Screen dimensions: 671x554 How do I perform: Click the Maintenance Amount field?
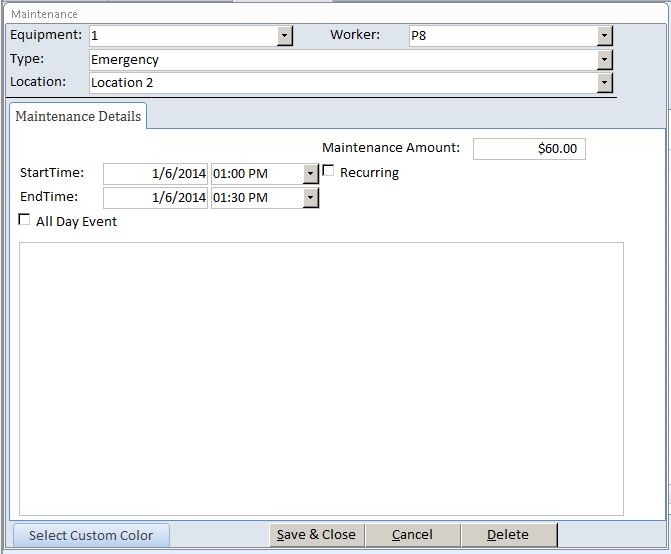[x=529, y=149]
